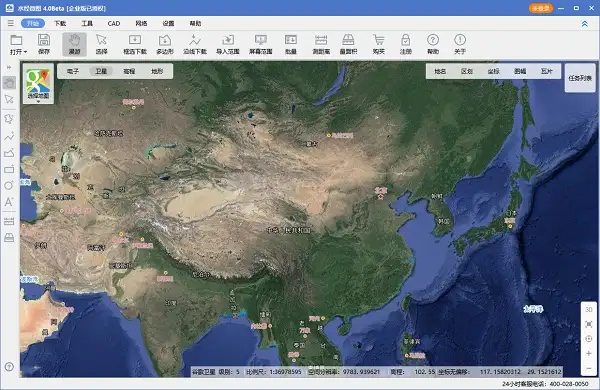Screen dimensions: 600x390
Task: Start 多边形 polygon download
Action: (165, 44)
